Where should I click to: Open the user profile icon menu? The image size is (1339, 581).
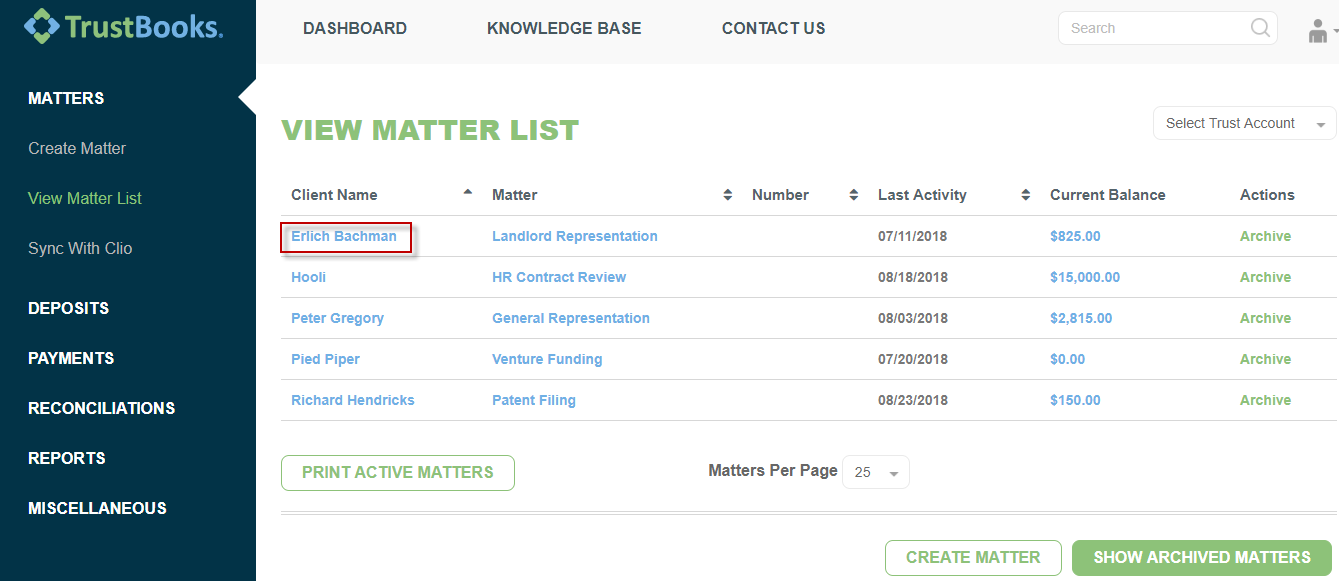point(1320,31)
